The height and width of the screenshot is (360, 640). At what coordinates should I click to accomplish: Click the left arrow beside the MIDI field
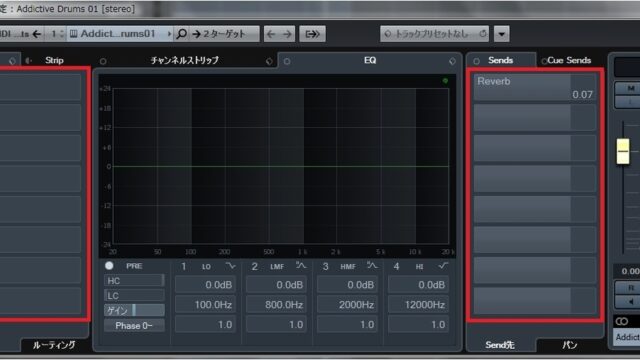click(x=37, y=34)
